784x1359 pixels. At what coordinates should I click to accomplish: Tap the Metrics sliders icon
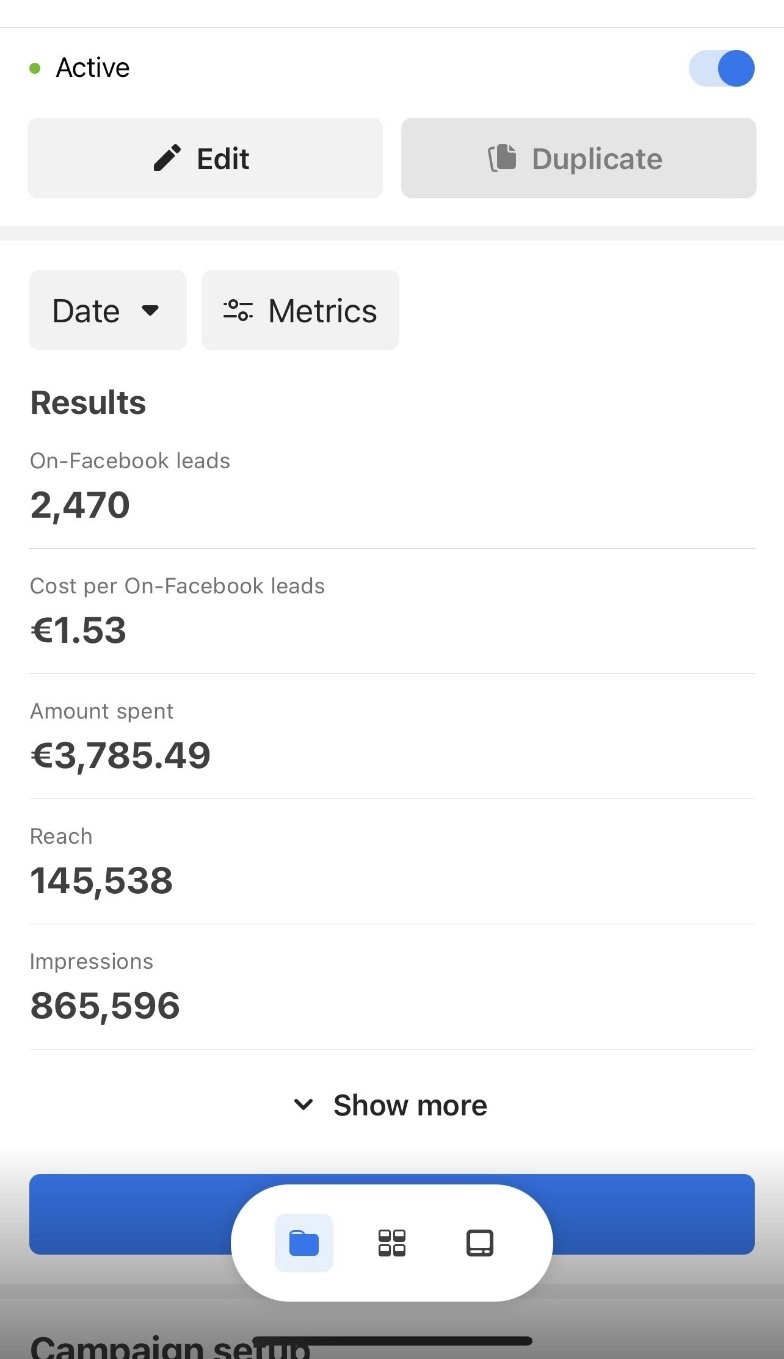(x=238, y=310)
